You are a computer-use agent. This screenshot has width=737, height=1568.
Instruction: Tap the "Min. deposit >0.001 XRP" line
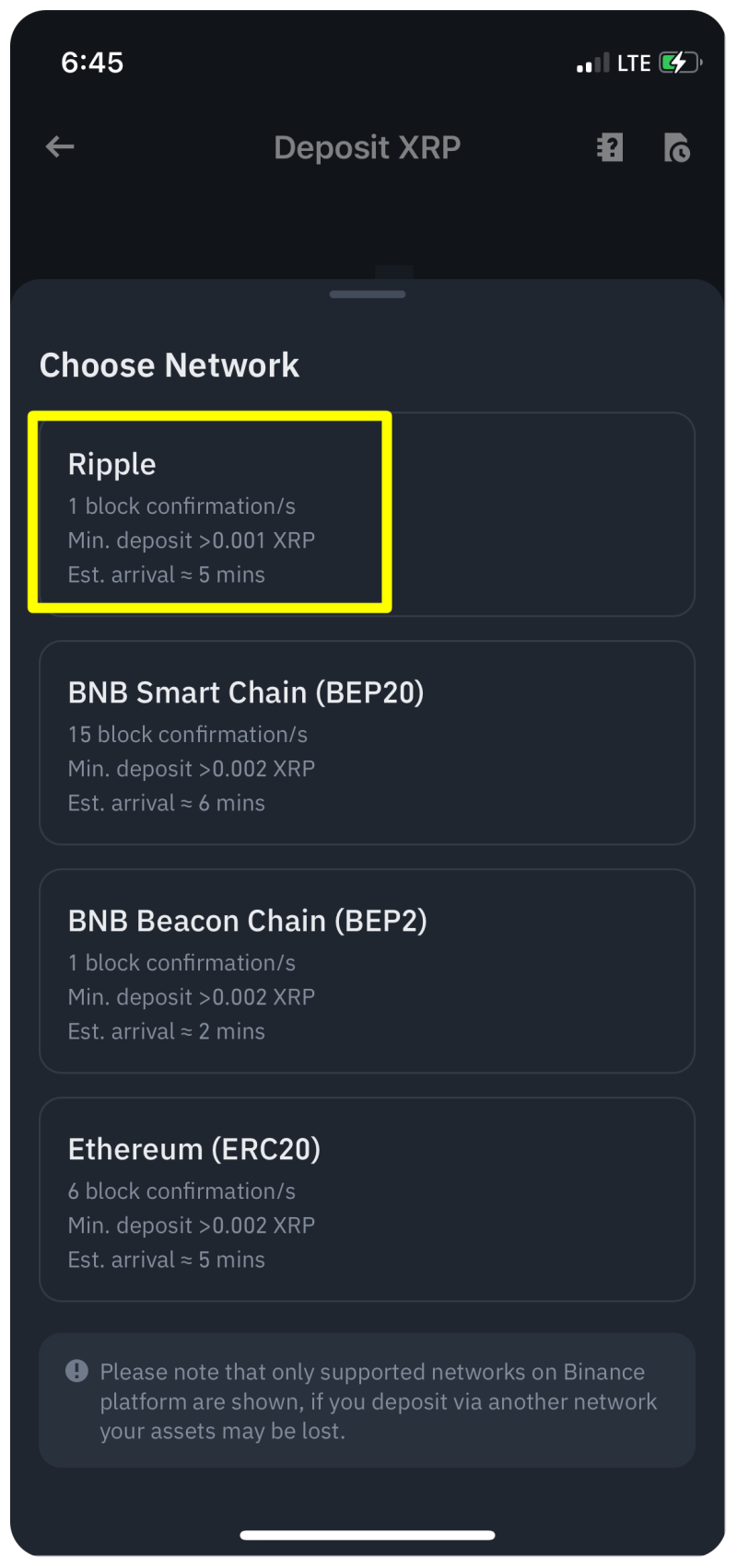(x=192, y=540)
